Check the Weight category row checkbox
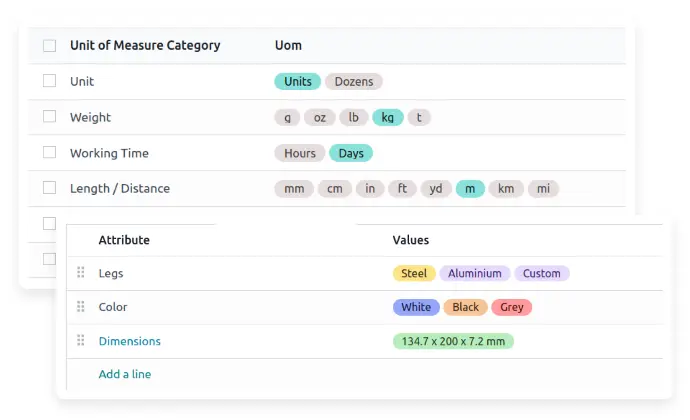This screenshot has width=690, height=420. [49, 117]
